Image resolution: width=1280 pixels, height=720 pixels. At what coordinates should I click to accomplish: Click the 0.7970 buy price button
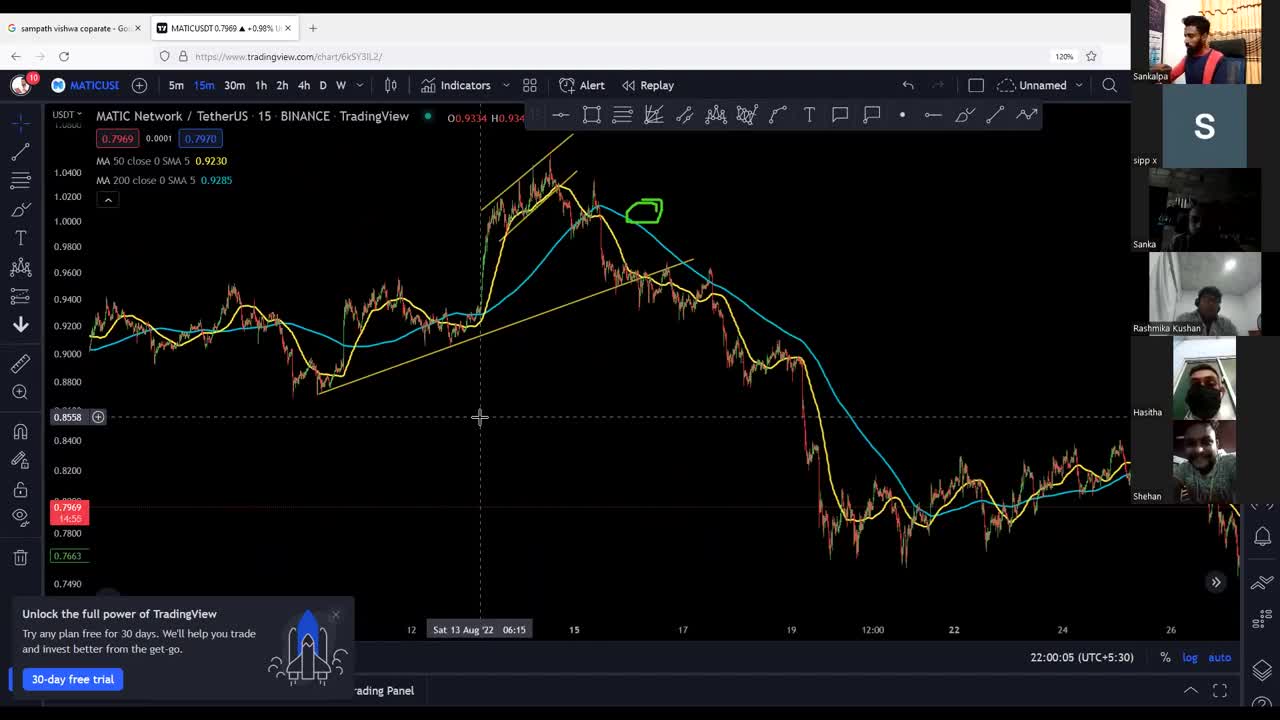pyautogui.click(x=200, y=139)
